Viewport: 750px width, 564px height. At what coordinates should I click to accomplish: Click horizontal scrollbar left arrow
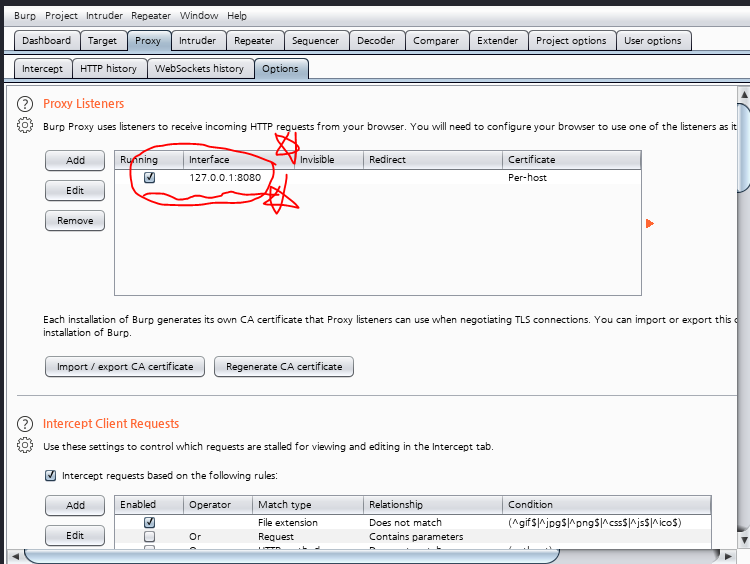[x=15, y=556]
